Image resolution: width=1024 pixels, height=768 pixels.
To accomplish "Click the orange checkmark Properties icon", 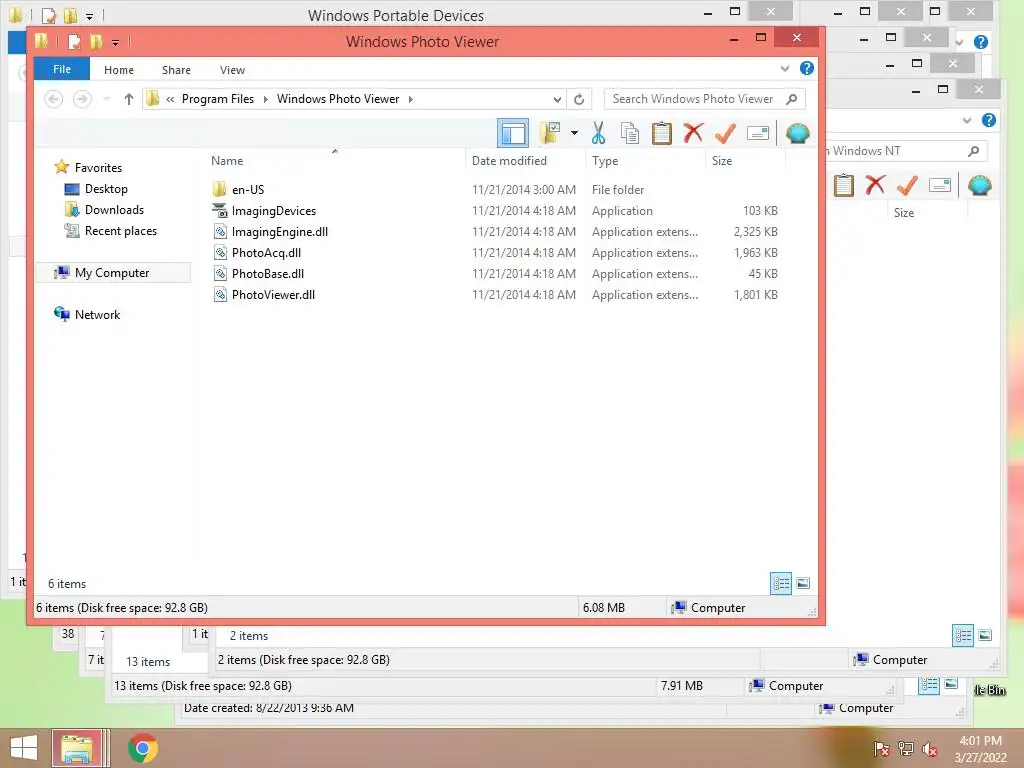I will click(x=725, y=133).
